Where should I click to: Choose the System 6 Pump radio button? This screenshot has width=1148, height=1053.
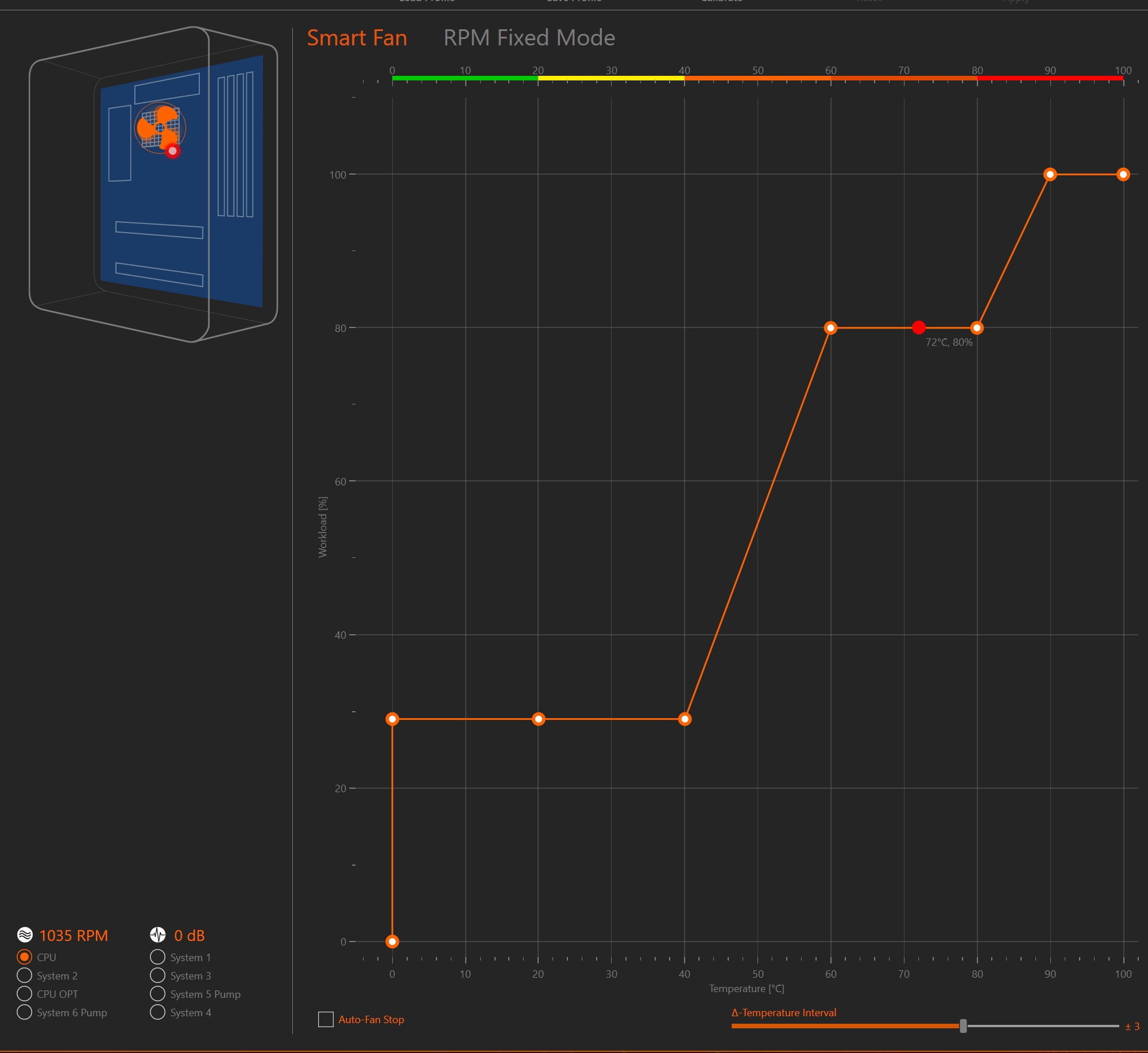pyautogui.click(x=24, y=1012)
